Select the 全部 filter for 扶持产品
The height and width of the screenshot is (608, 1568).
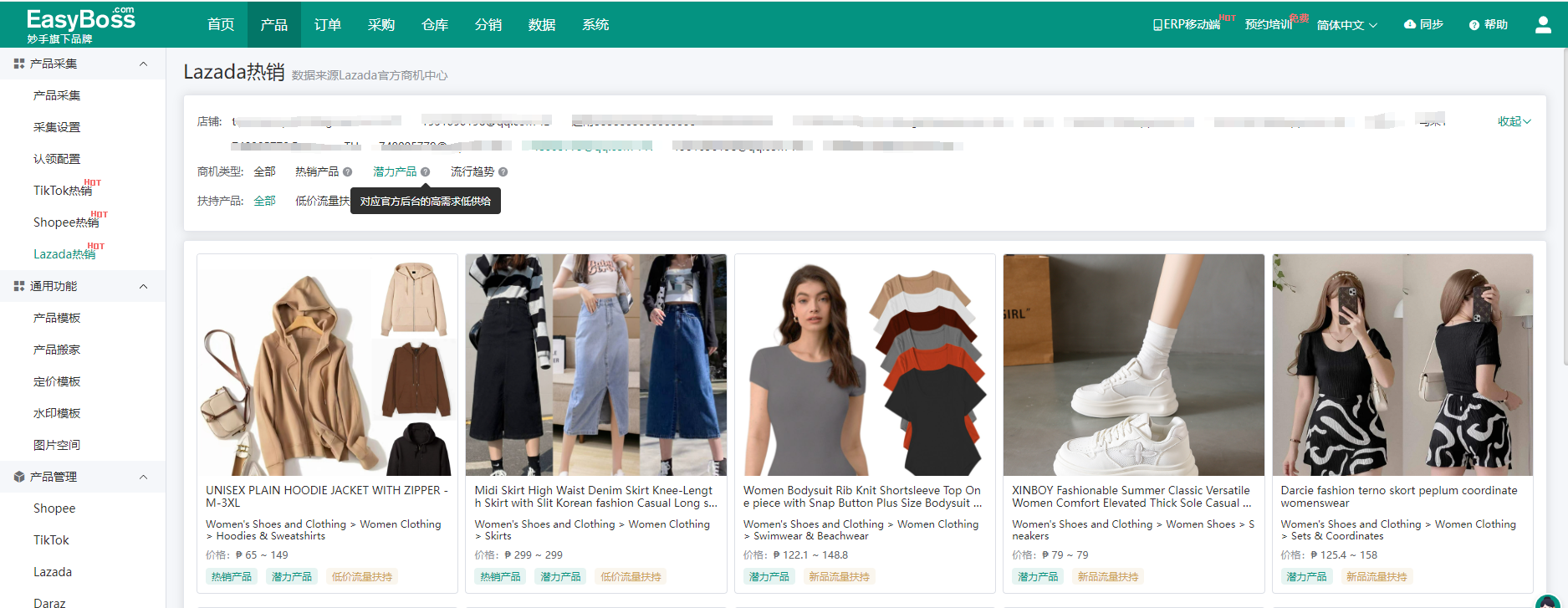pyautogui.click(x=264, y=202)
